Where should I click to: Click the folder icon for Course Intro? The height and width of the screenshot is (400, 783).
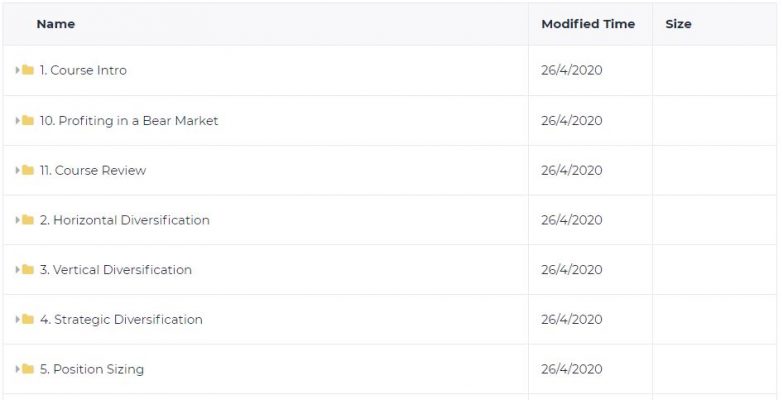(28, 70)
